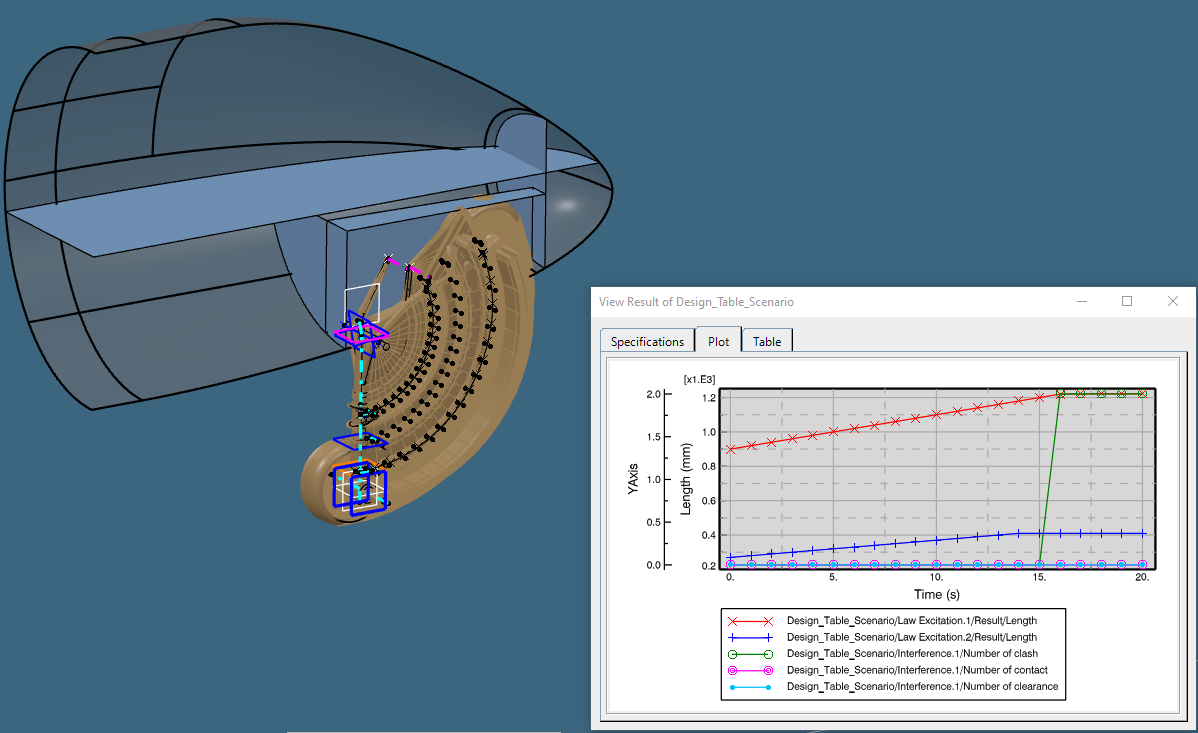
Task: Select the white square frame above the magenta diamond
Action: click(362, 288)
